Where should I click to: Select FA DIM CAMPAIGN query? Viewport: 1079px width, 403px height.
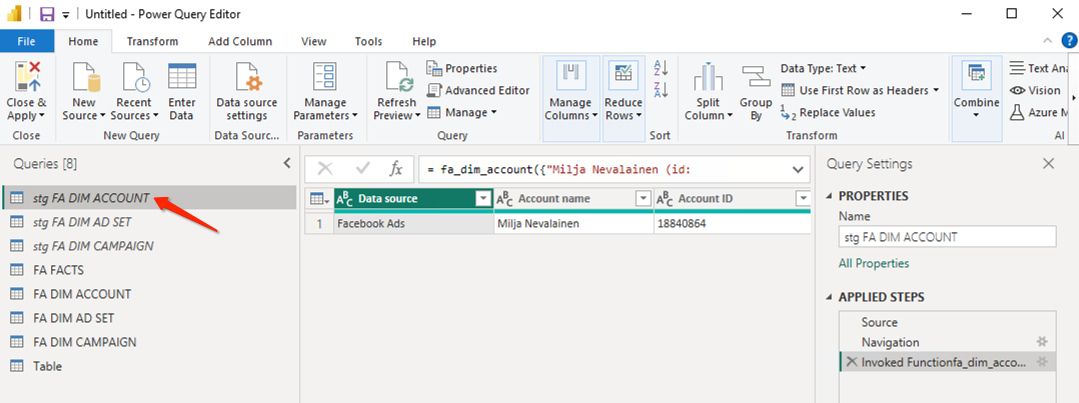(149, 342)
